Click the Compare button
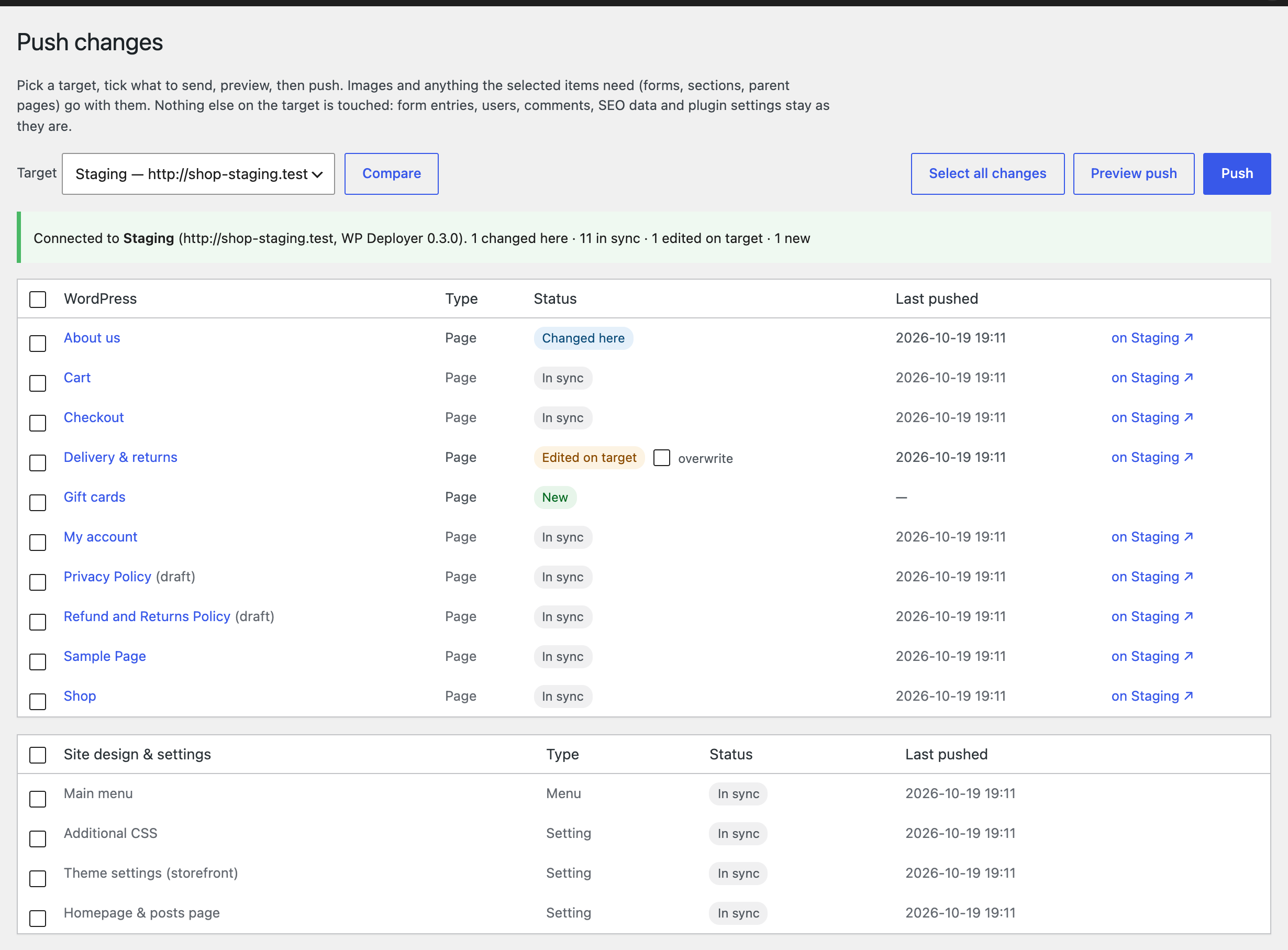The image size is (1288, 950). click(391, 174)
